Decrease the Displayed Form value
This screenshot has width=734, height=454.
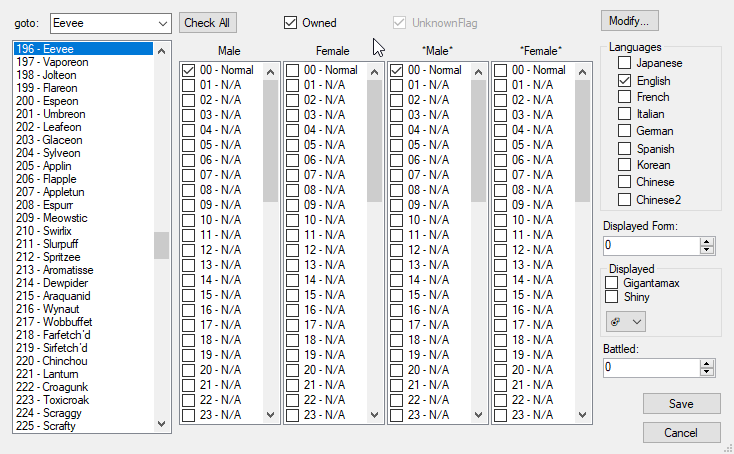click(x=707, y=249)
